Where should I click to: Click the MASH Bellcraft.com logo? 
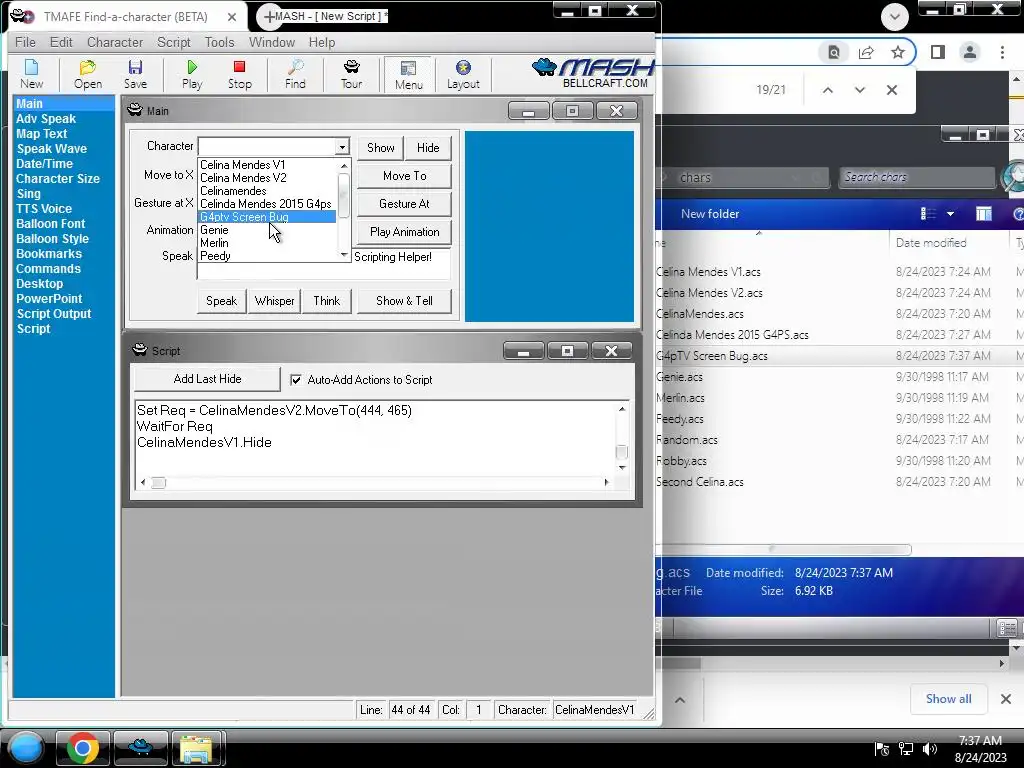(592, 72)
